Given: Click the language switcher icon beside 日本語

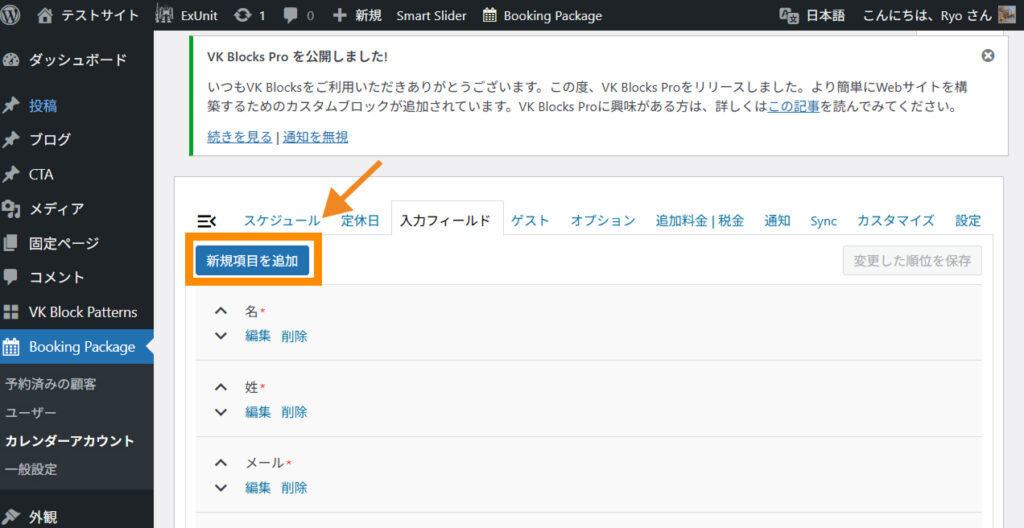Looking at the screenshot, I should click(789, 15).
